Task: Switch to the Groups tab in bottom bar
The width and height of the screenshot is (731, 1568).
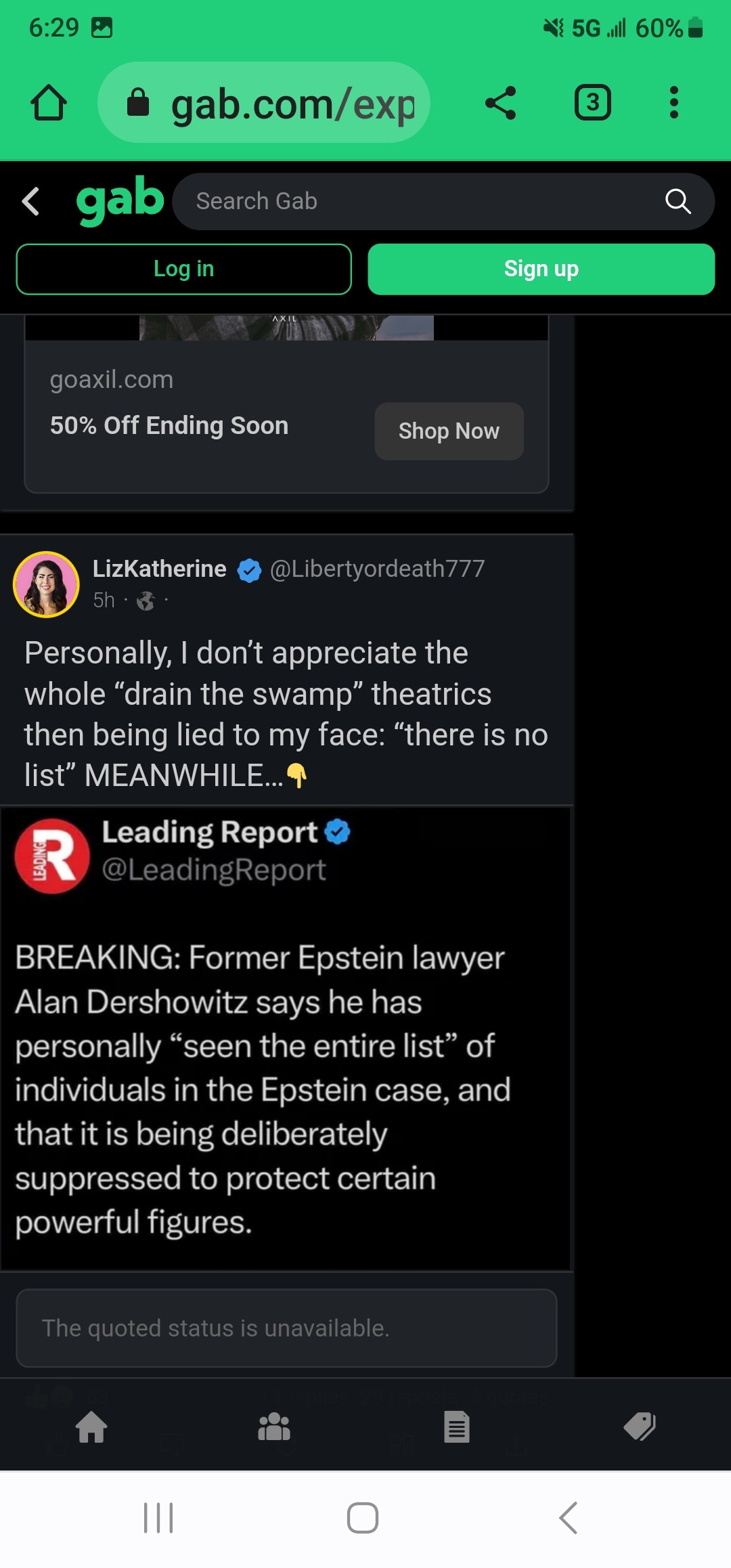Action: 274,1427
